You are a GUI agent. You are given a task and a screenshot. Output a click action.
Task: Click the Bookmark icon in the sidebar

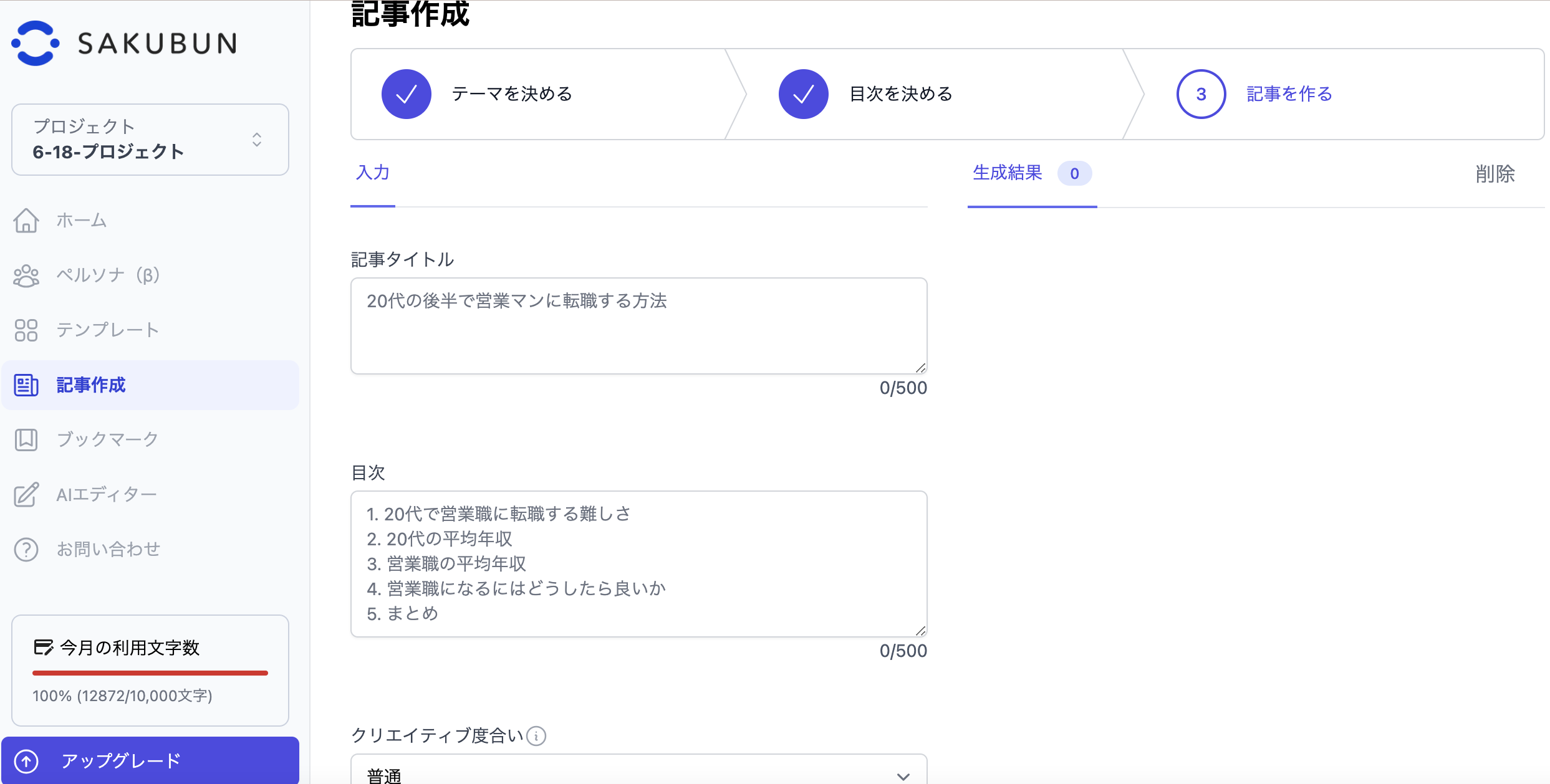pos(26,440)
